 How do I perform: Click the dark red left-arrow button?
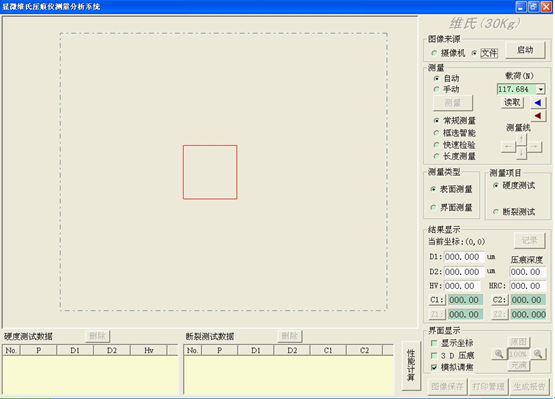pyautogui.click(x=538, y=115)
